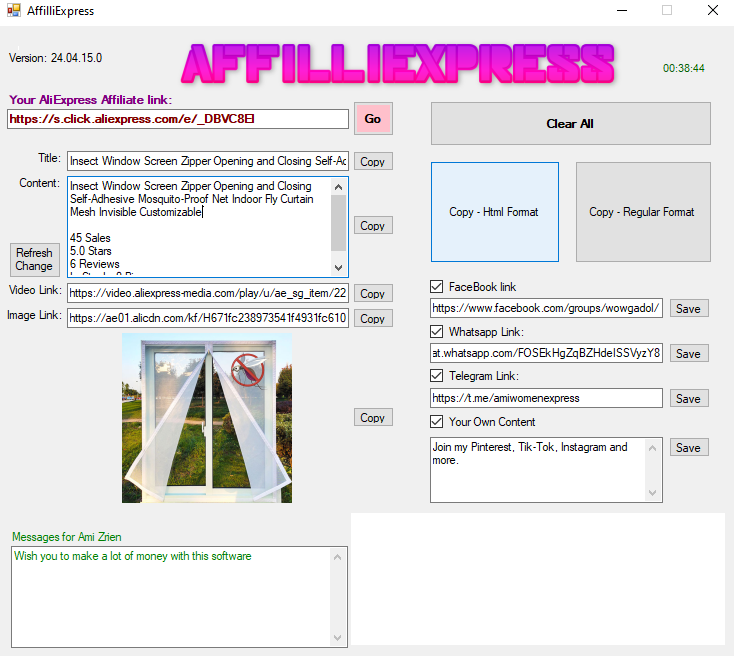Copy the Content text box

(373, 226)
